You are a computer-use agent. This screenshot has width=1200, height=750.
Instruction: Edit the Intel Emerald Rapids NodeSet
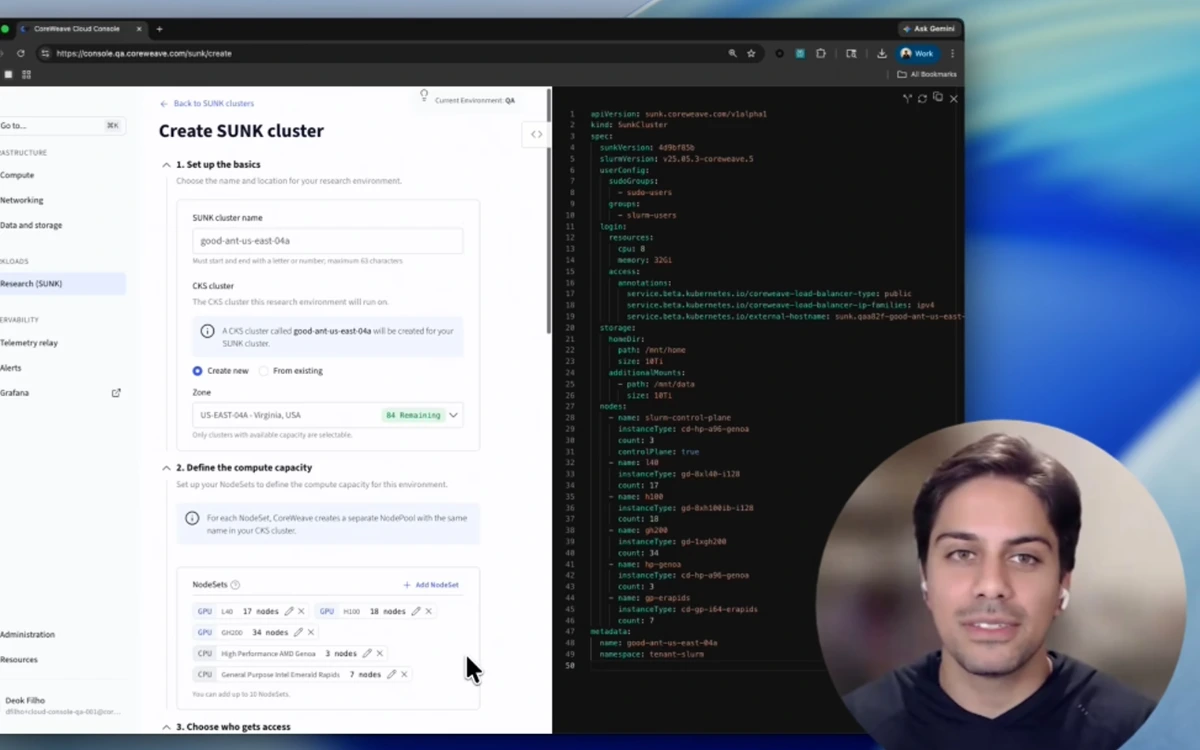(391, 674)
